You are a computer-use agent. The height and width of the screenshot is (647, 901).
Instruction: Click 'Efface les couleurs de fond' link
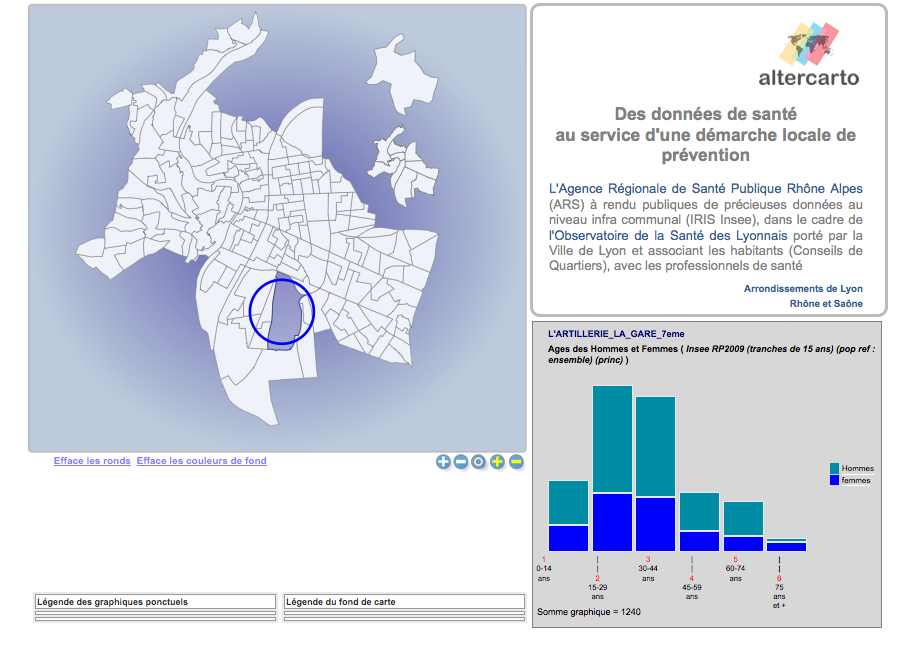point(201,461)
